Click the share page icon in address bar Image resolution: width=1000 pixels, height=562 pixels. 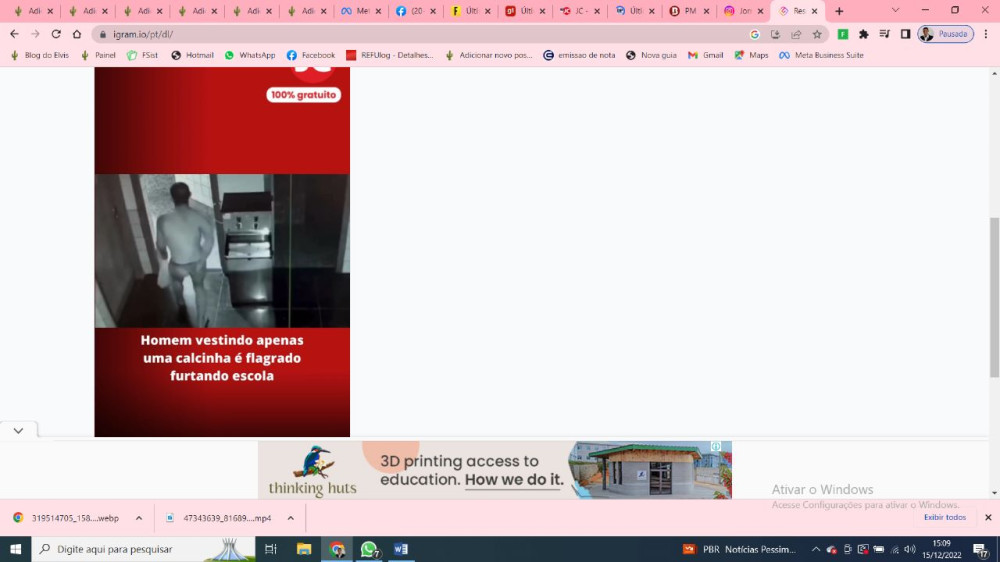tap(796, 34)
